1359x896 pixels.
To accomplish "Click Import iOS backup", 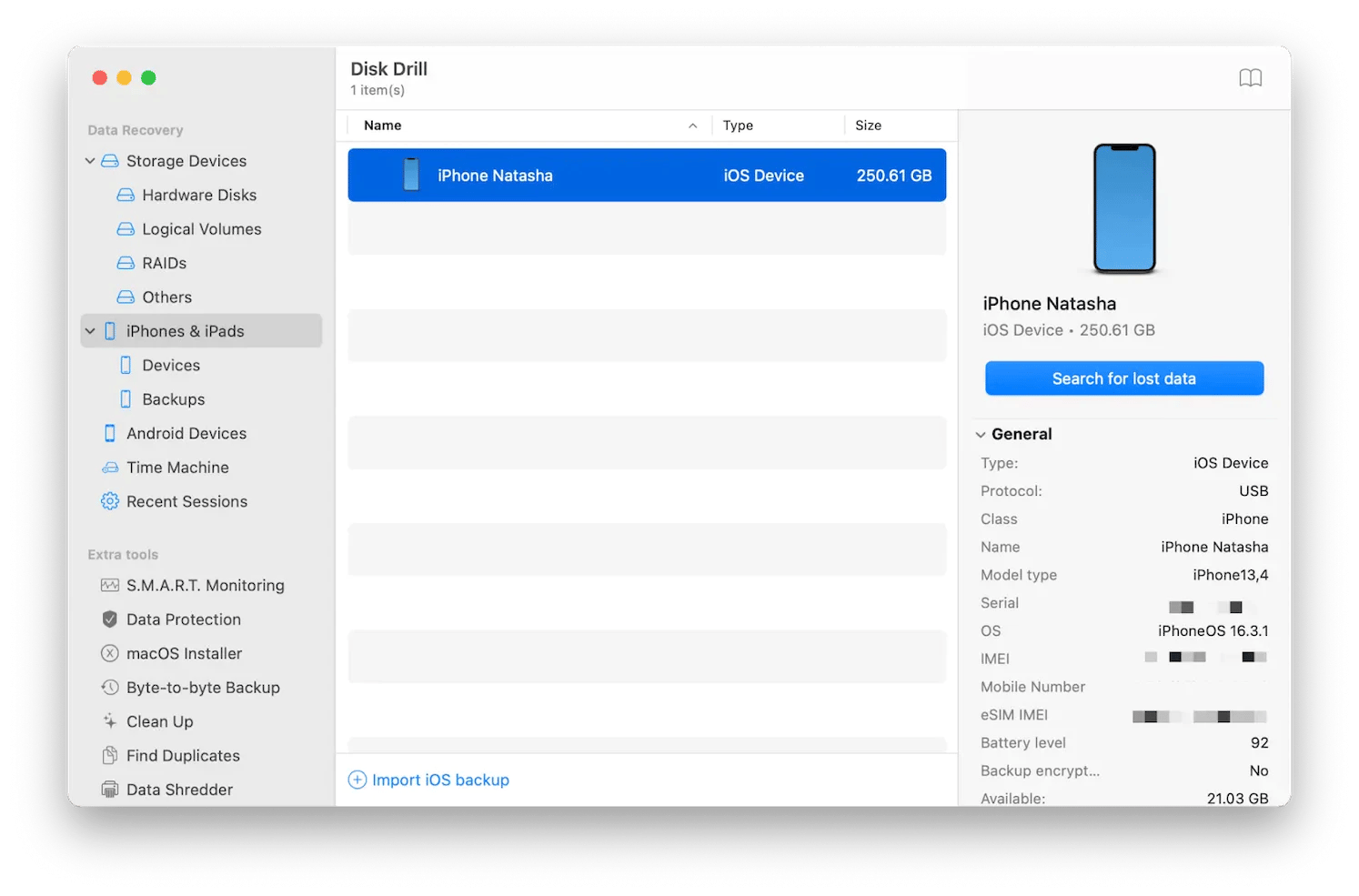I will click(428, 780).
